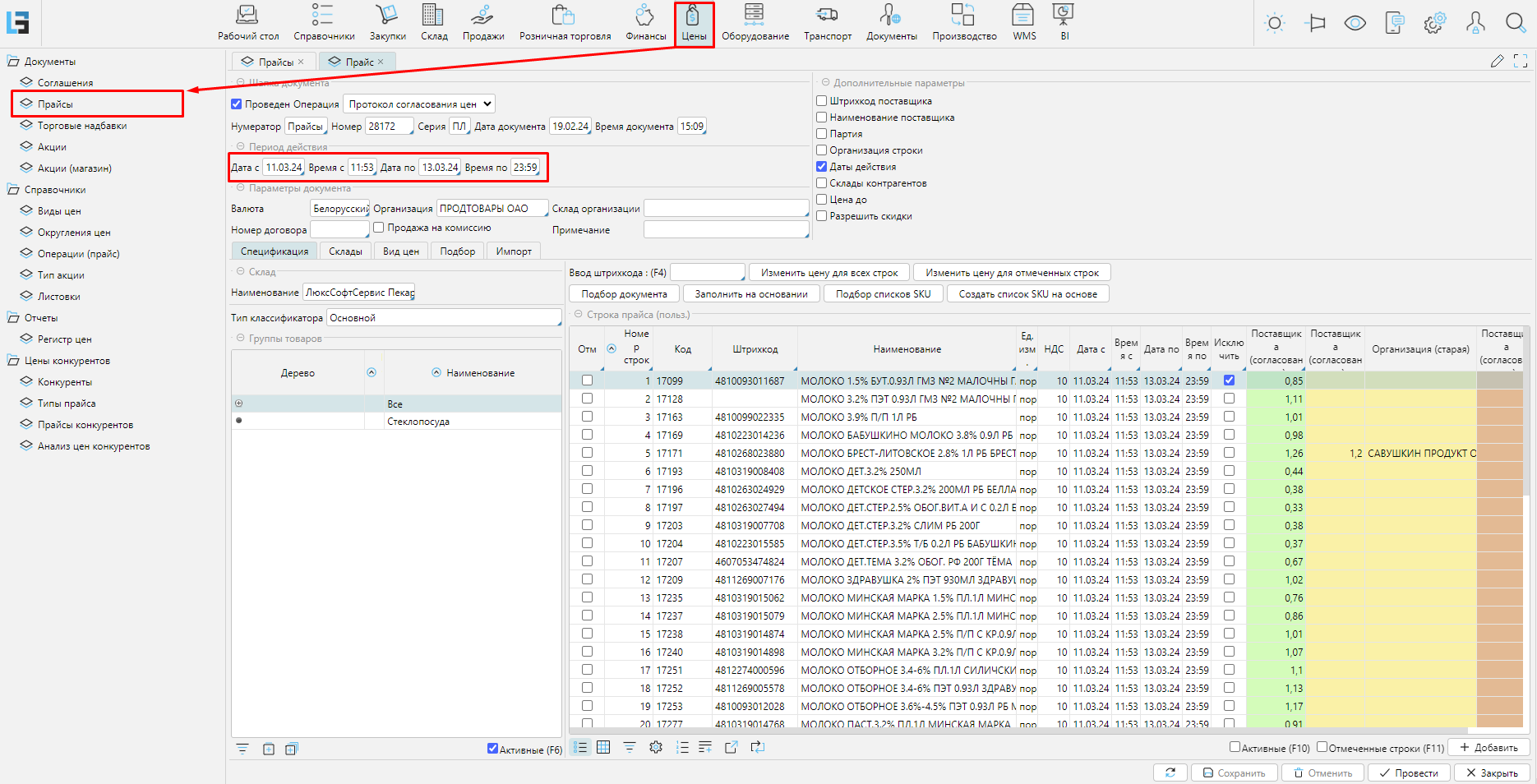Check Продажа на комиссию checkbox
The height and width of the screenshot is (784, 1537).
click(379, 228)
